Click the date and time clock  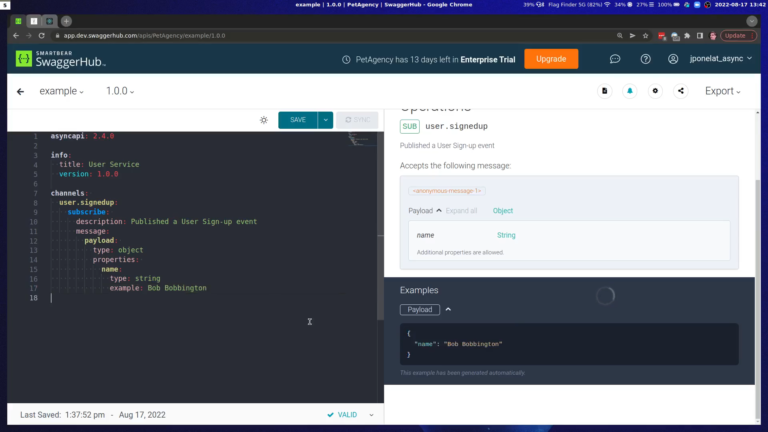(x=740, y=4)
